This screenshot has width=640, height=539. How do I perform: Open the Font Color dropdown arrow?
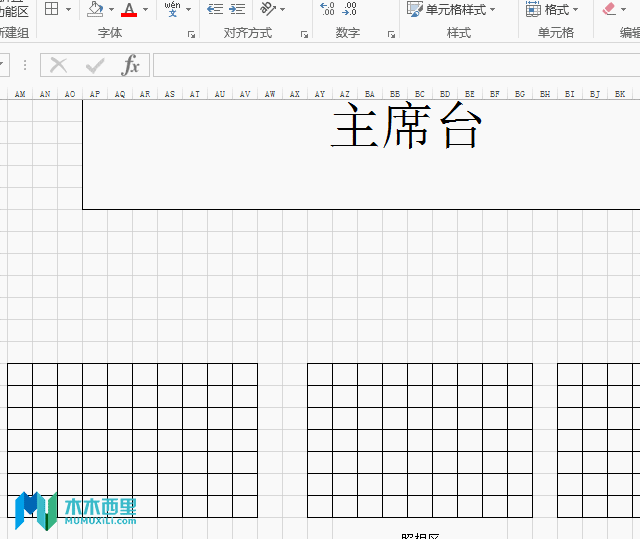(145, 9)
